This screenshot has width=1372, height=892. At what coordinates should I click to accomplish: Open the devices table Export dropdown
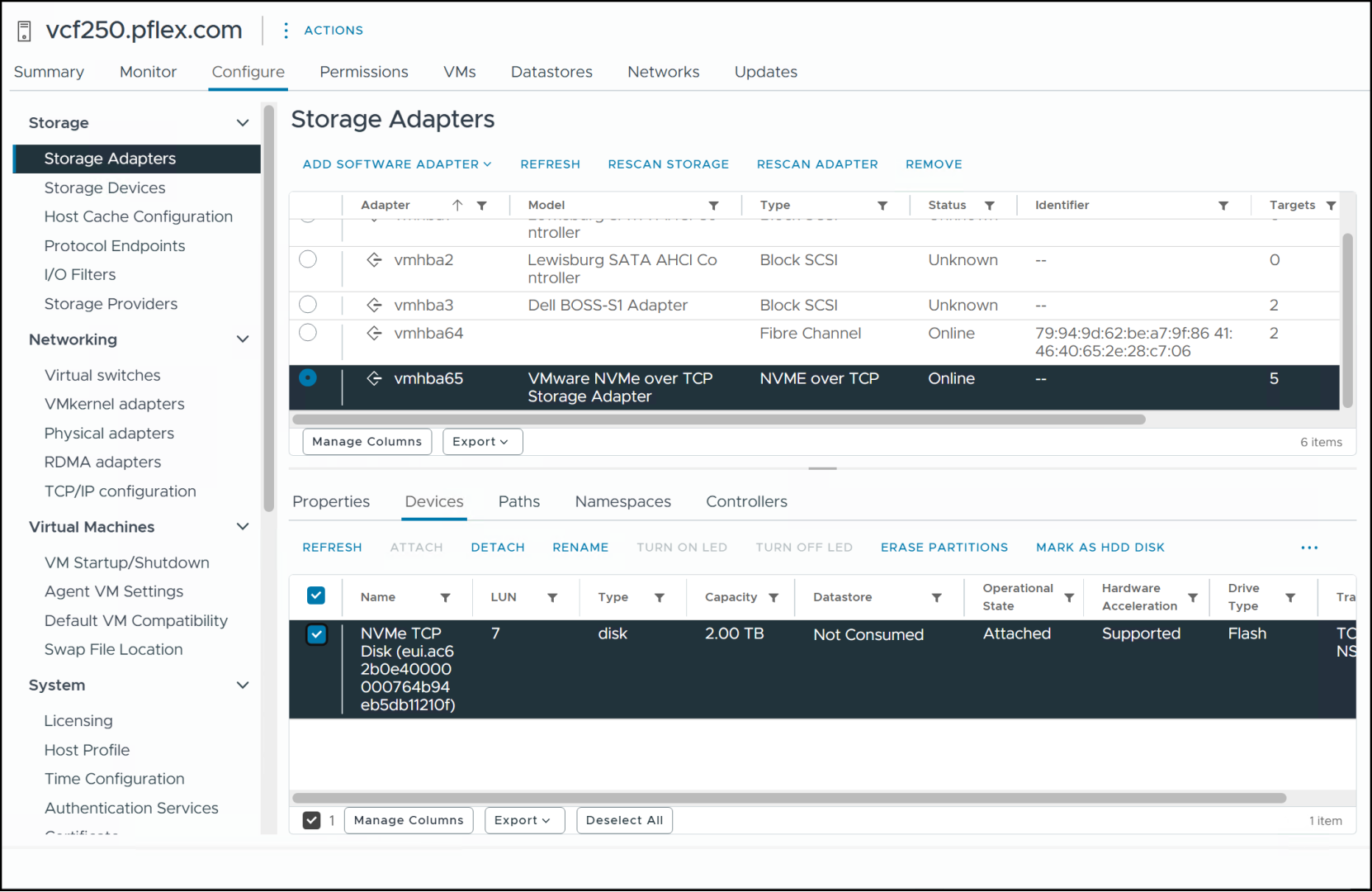click(x=524, y=820)
